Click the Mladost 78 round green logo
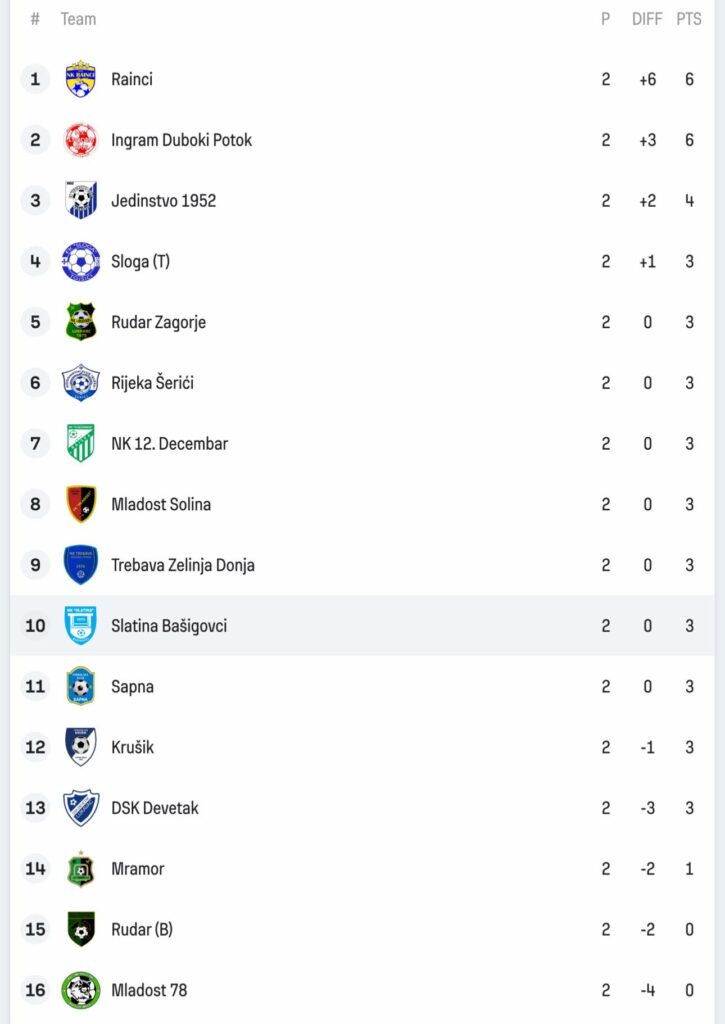 coord(81,990)
